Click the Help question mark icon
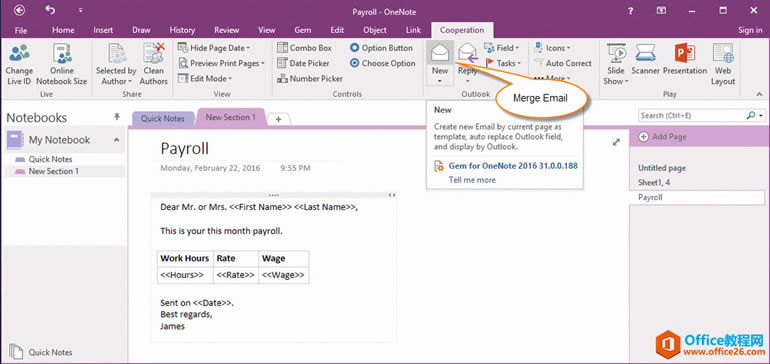This screenshot has height=364, width=770. coord(631,11)
